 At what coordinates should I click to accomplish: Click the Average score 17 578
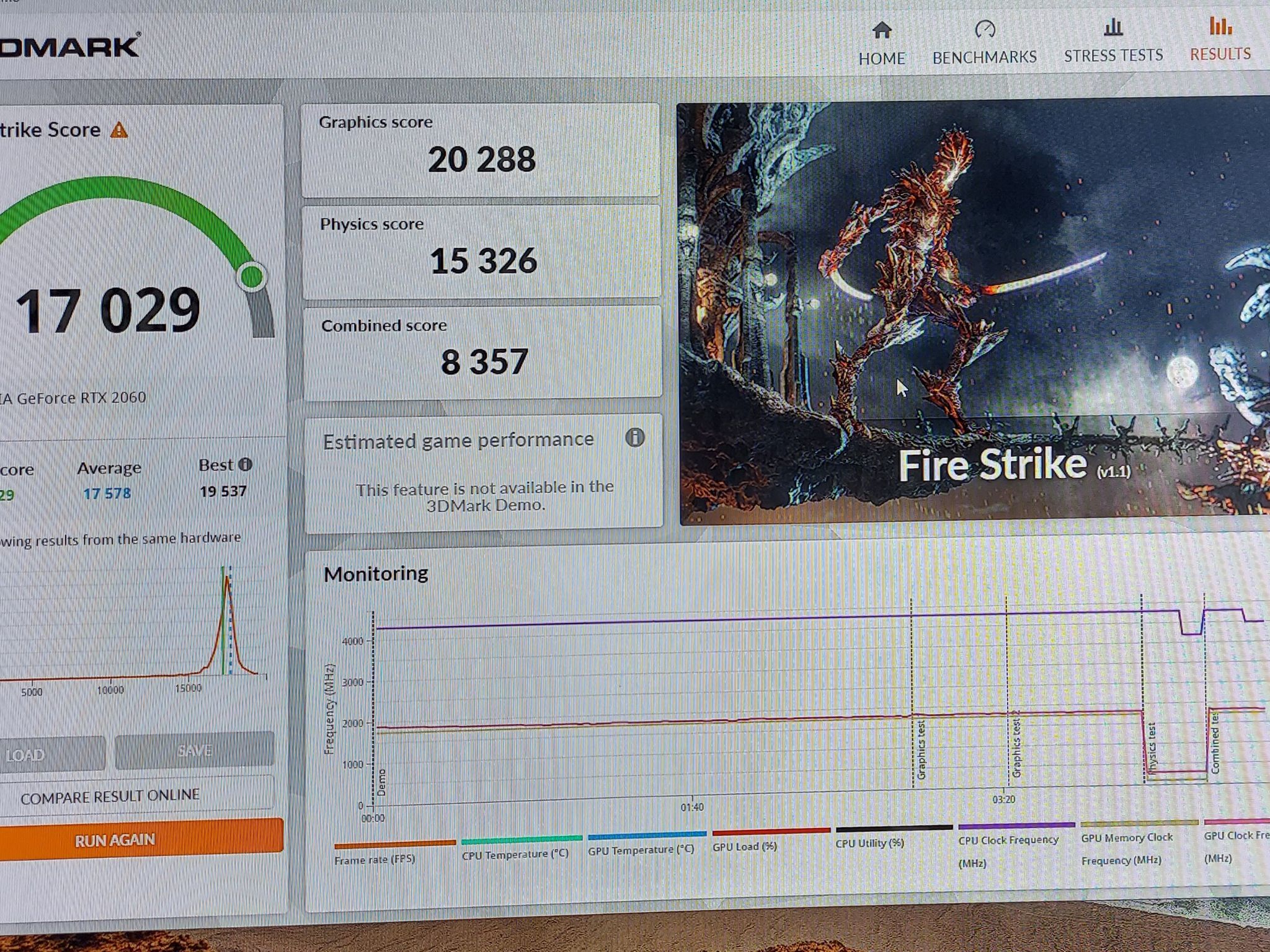pos(107,493)
